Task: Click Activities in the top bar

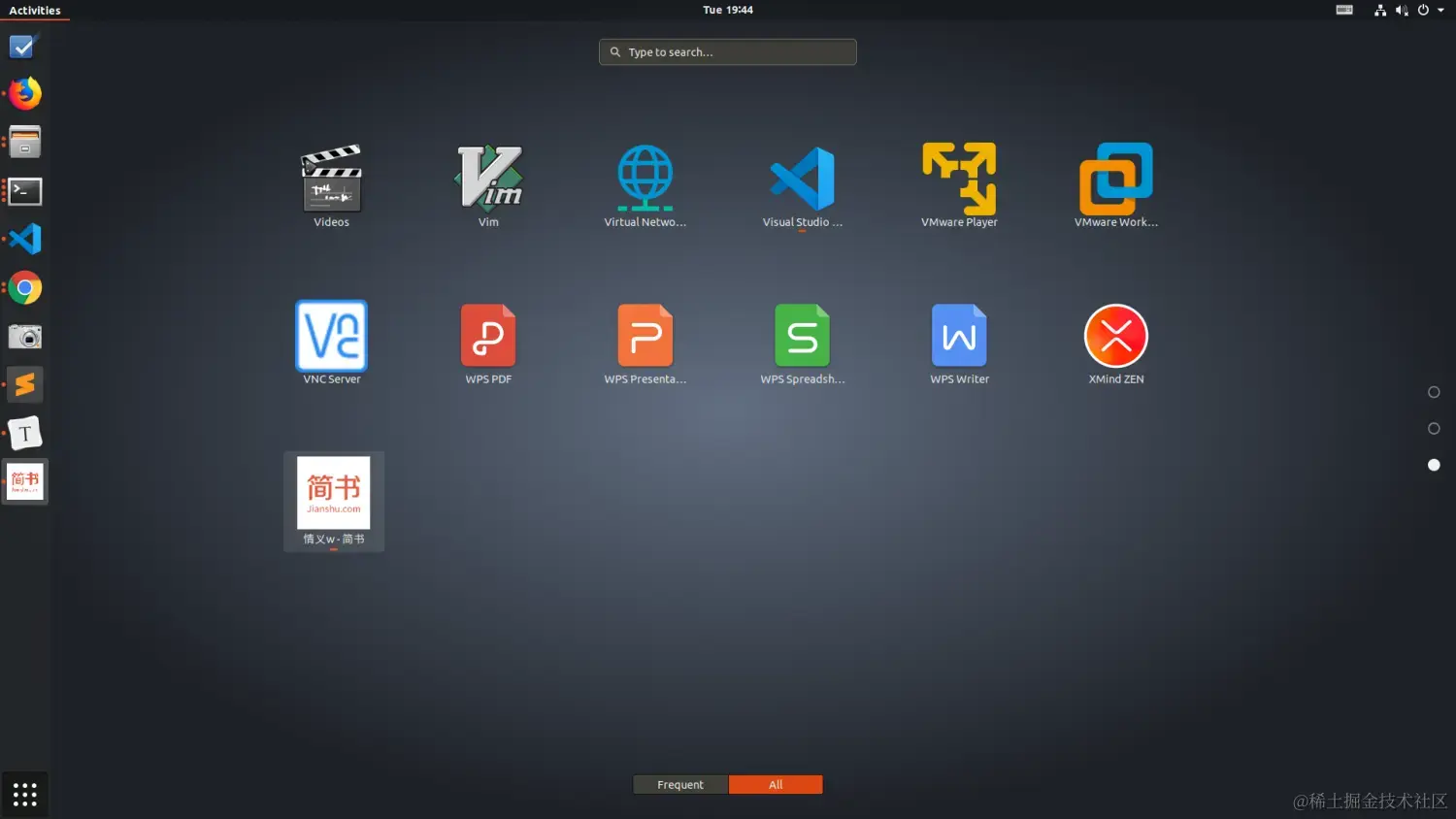Action: pos(35,10)
